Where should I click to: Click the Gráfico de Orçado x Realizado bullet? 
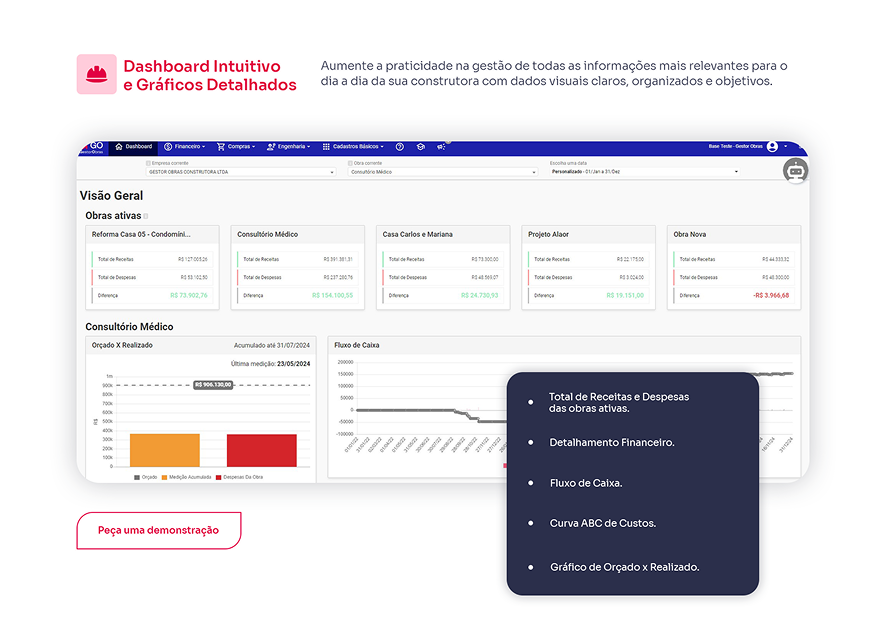click(x=625, y=567)
